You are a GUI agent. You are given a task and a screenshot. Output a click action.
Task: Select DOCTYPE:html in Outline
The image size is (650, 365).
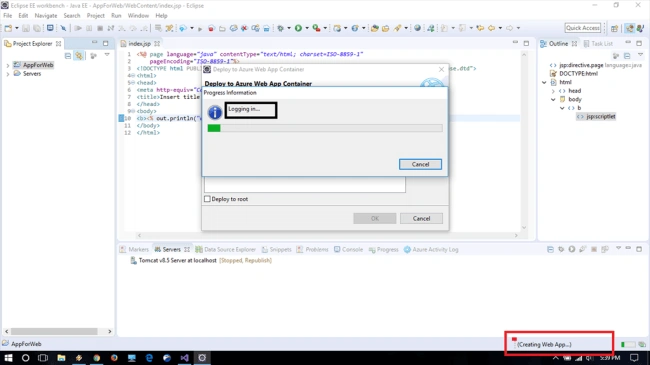coord(574,73)
